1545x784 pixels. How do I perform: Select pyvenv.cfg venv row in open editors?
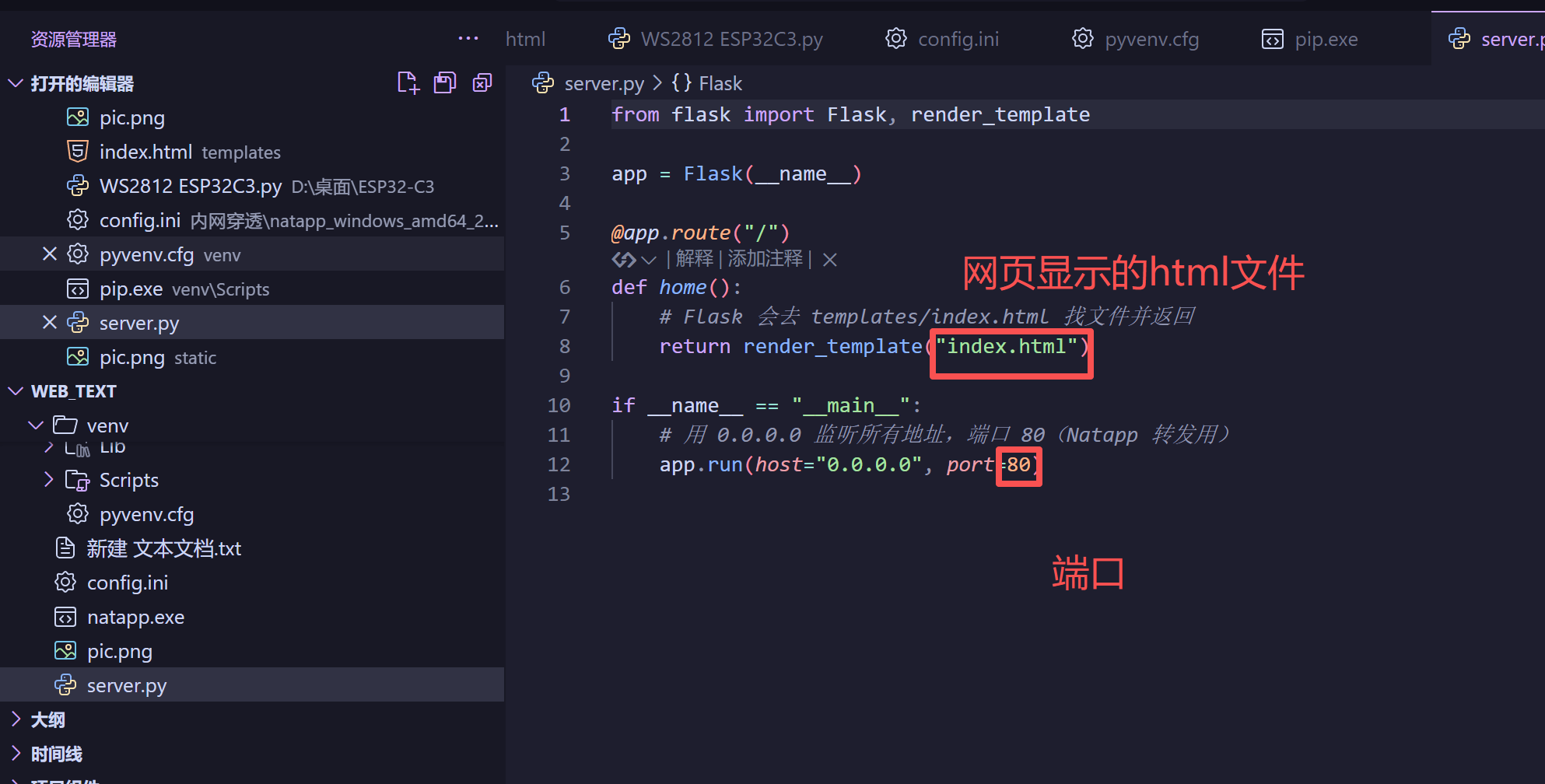(x=252, y=254)
